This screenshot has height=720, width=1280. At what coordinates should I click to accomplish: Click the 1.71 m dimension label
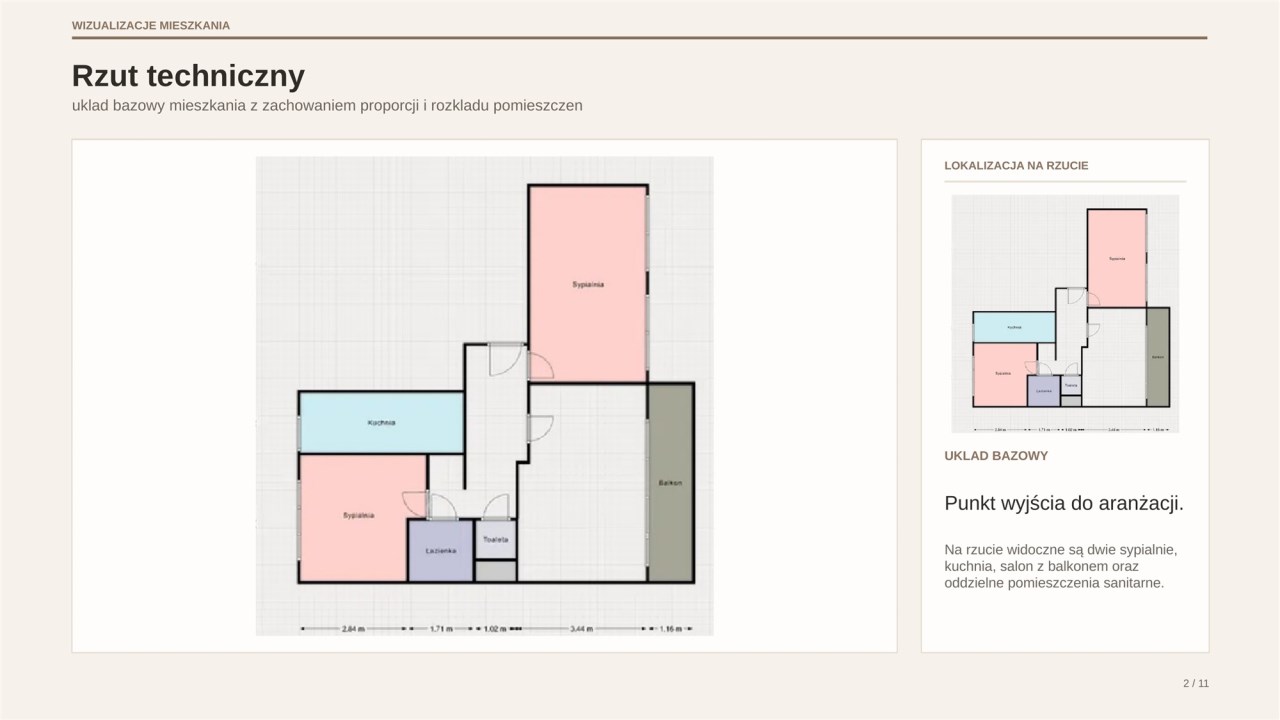[441, 629]
